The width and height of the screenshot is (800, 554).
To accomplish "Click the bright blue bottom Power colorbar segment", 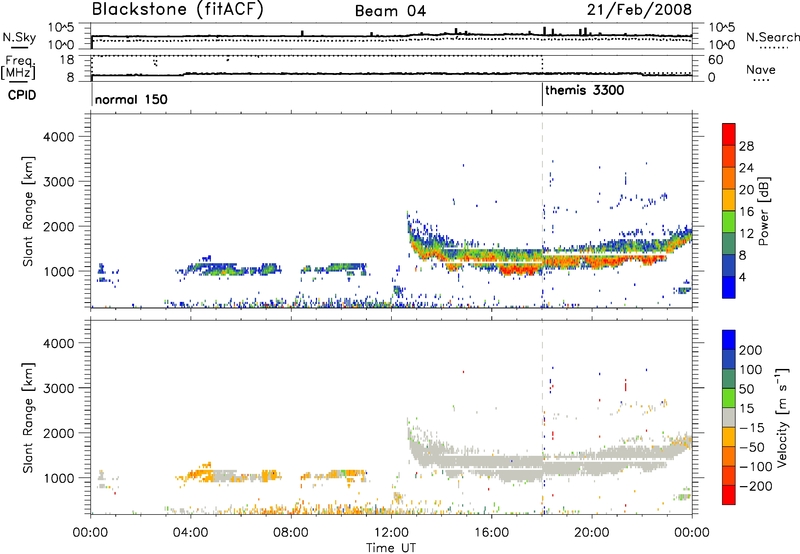I will [729, 287].
